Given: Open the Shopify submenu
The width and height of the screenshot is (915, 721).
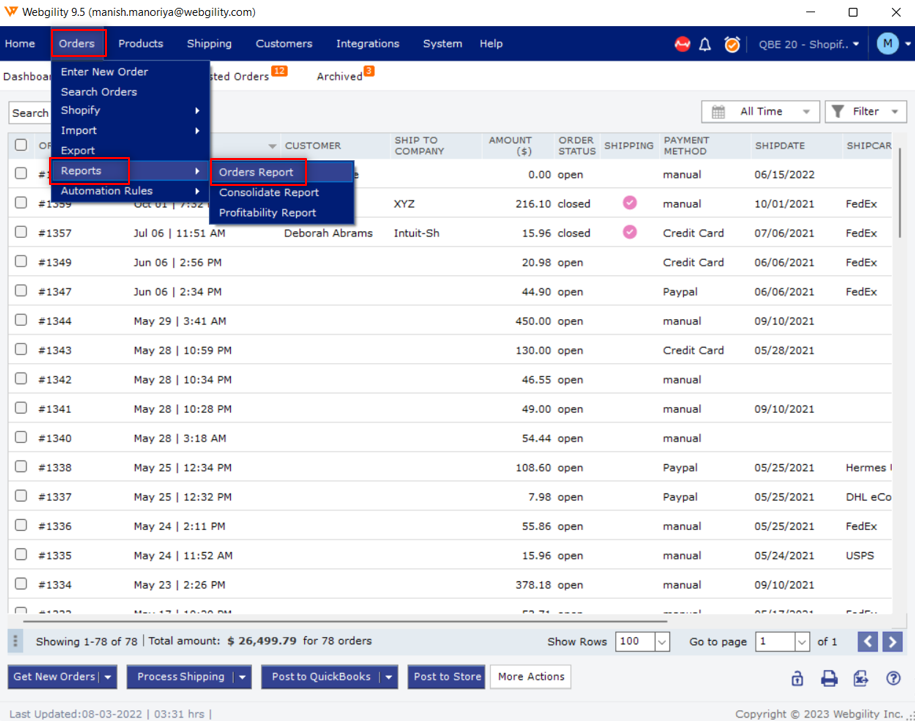Looking at the screenshot, I should (x=130, y=110).
